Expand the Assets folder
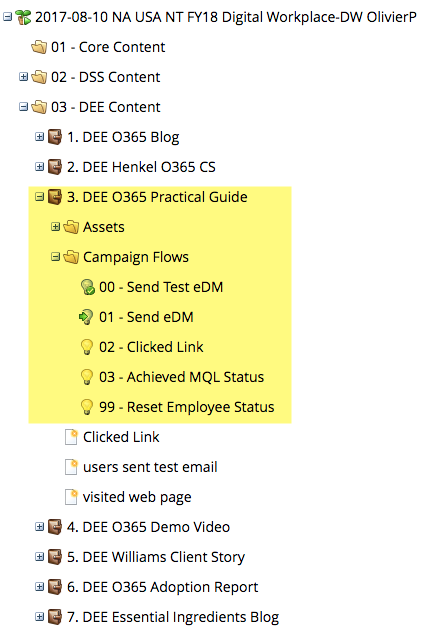 55,226
